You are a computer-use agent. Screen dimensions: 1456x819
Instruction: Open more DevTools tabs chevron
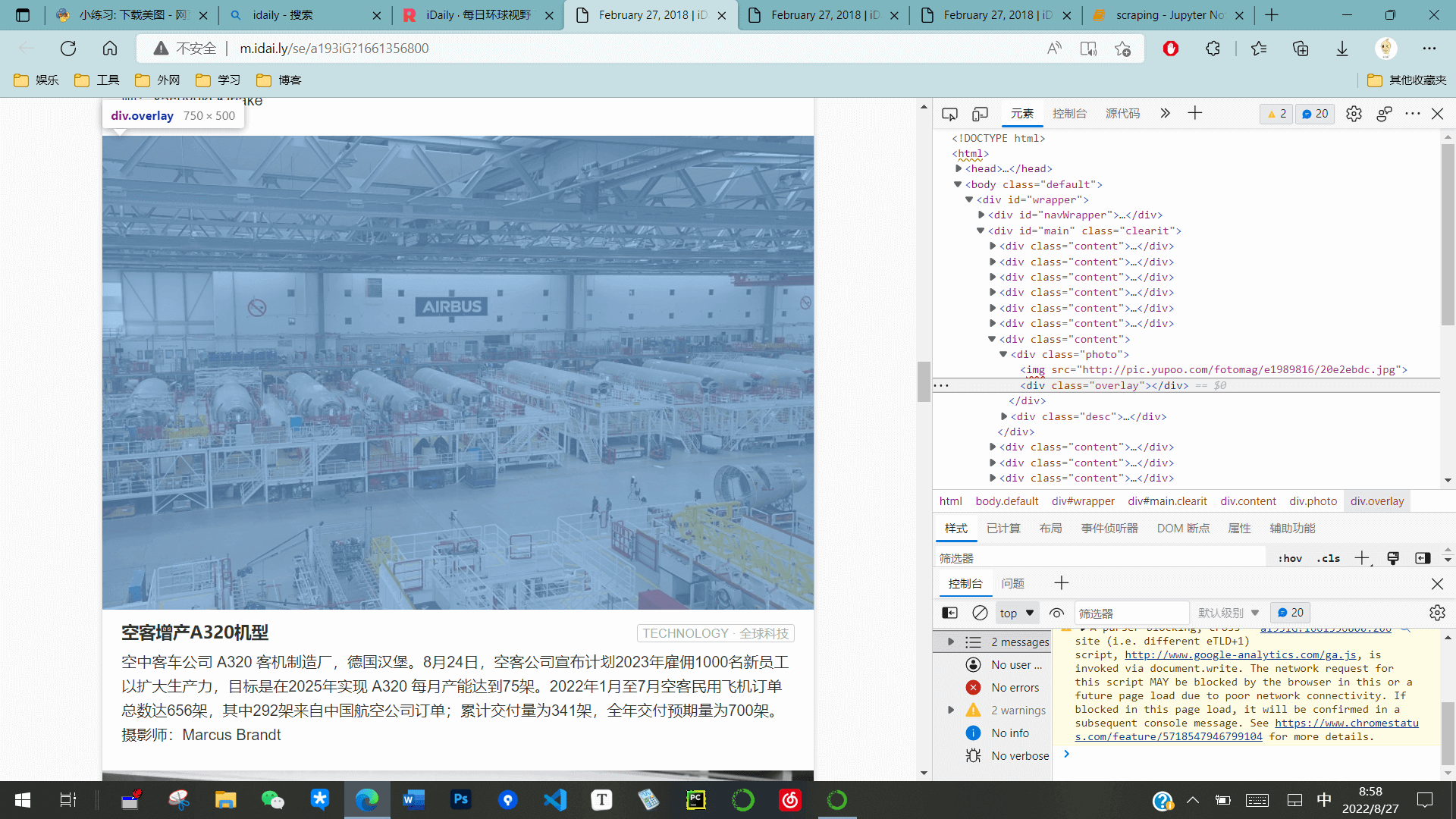1165,113
